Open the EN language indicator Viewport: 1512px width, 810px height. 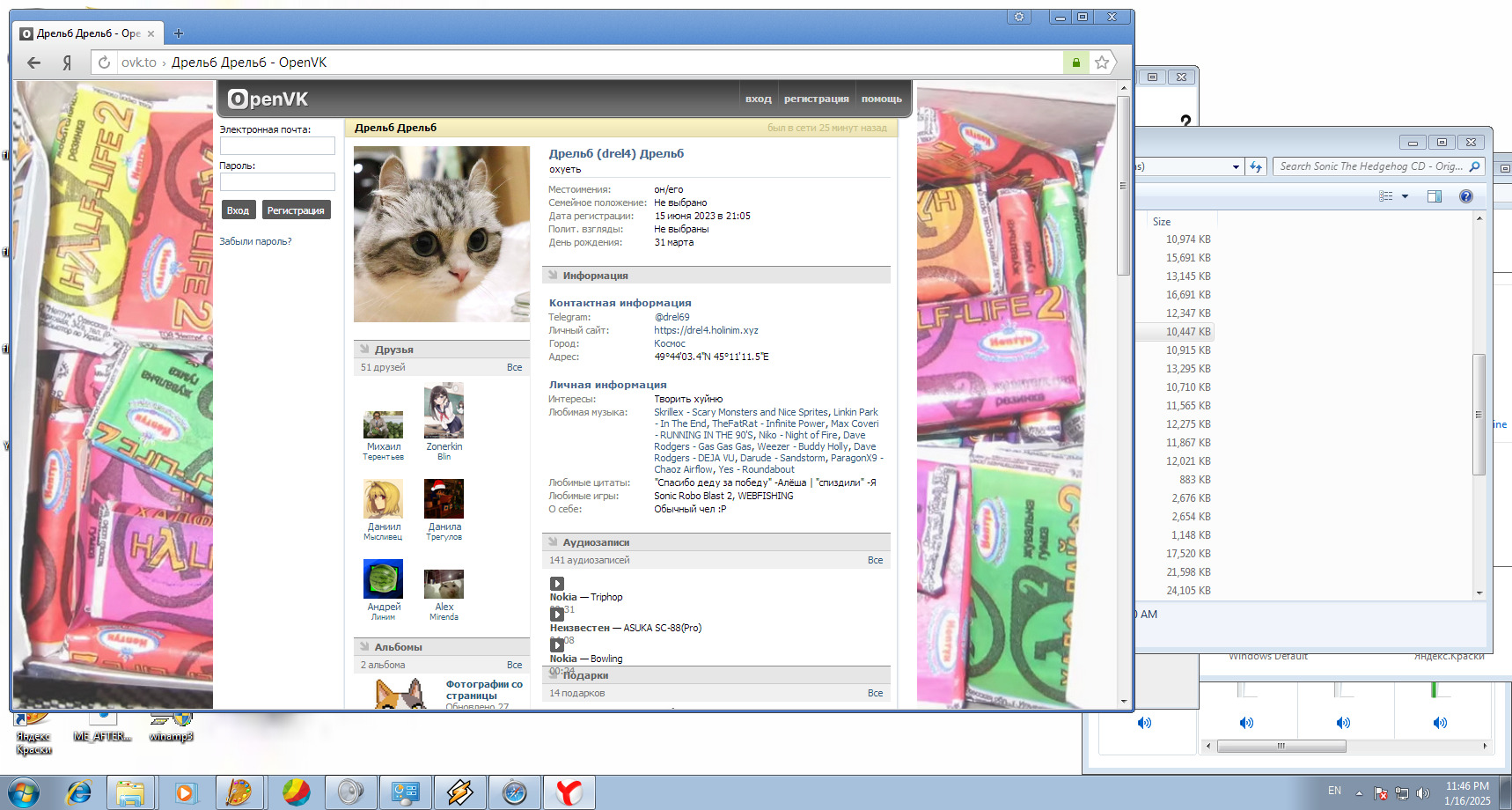[1334, 792]
